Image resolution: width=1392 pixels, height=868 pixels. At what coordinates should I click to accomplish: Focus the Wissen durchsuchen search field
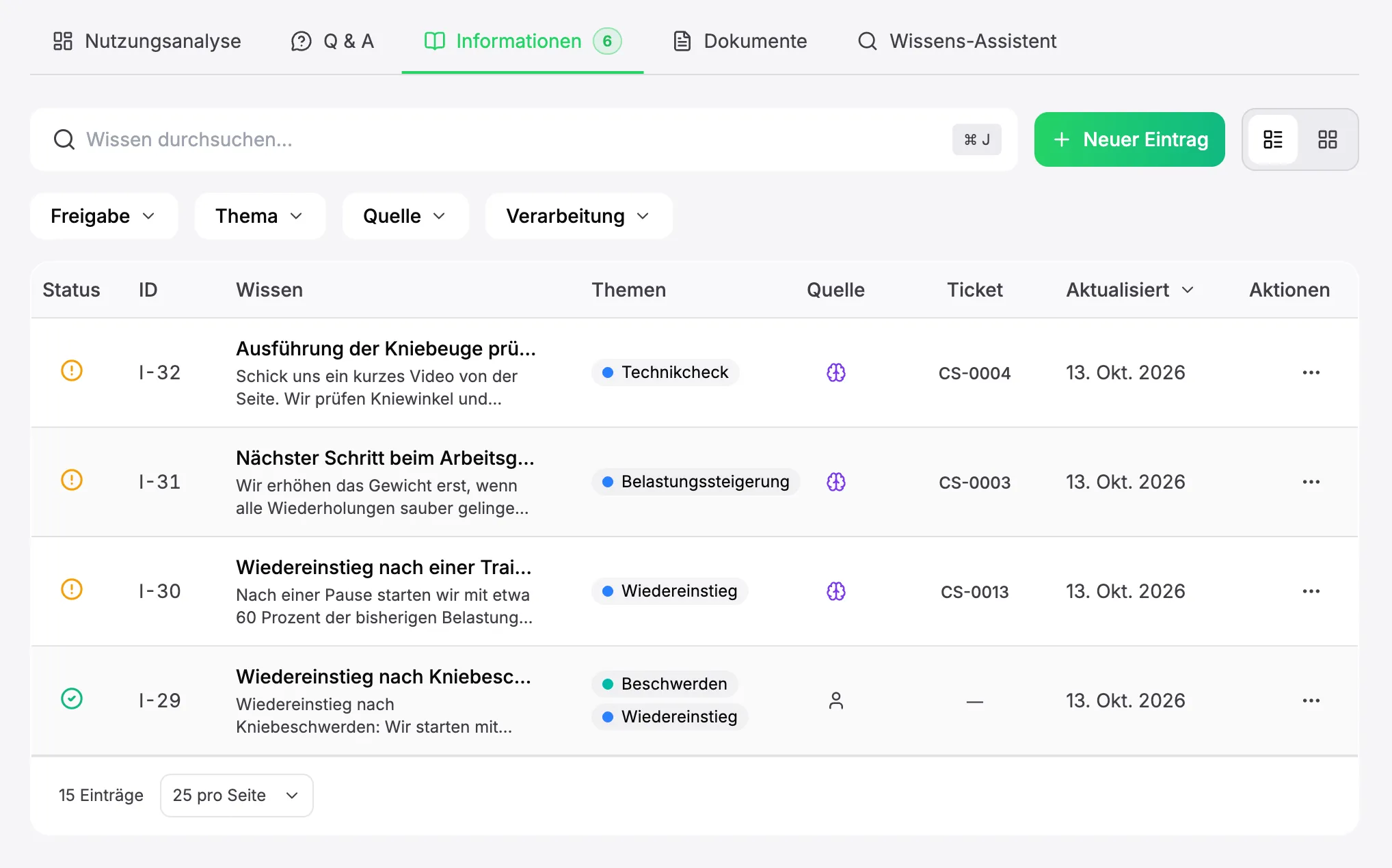coord(524,139)
